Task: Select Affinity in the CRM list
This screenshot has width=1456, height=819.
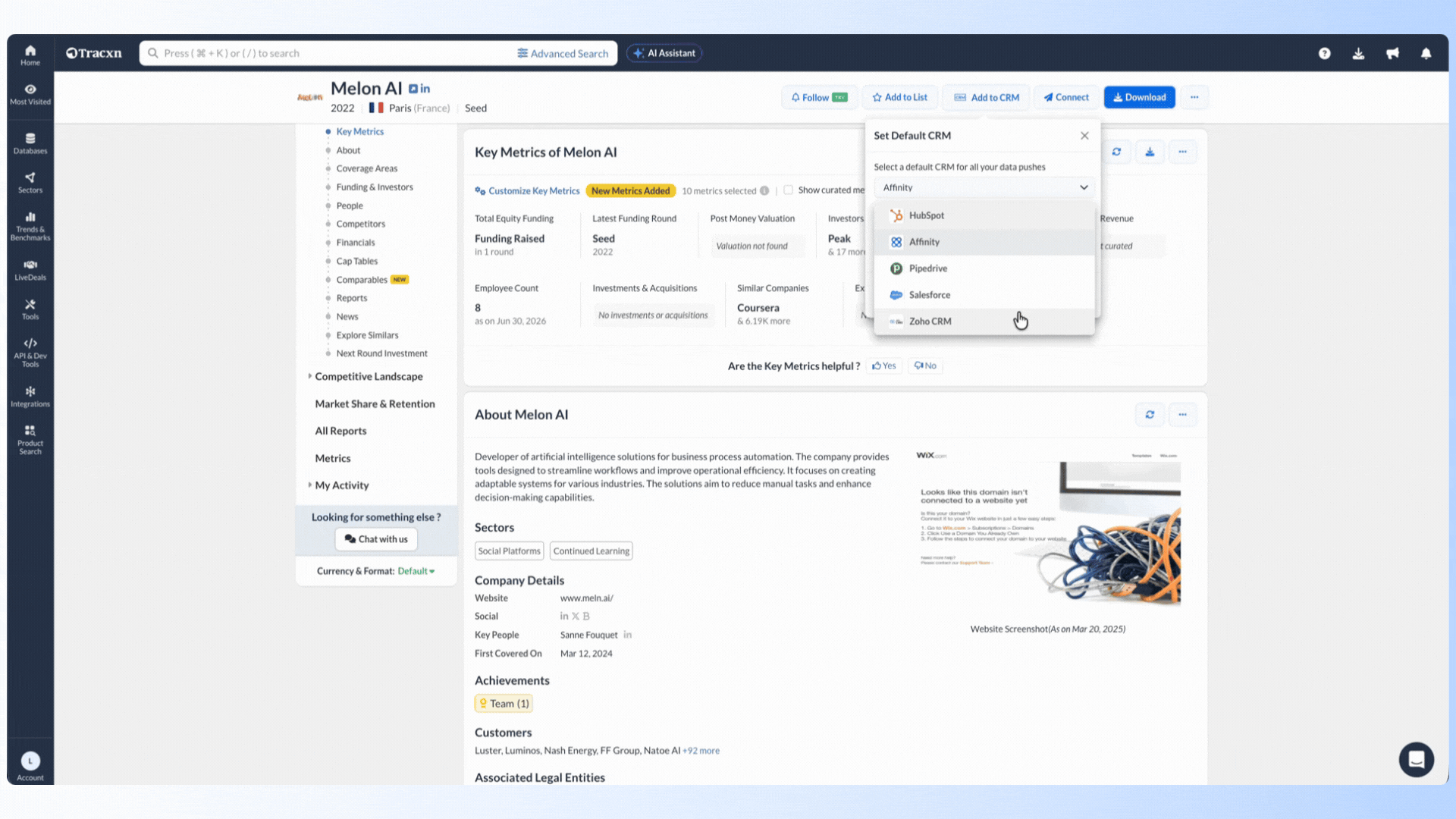Action: [x=984, y=242]
